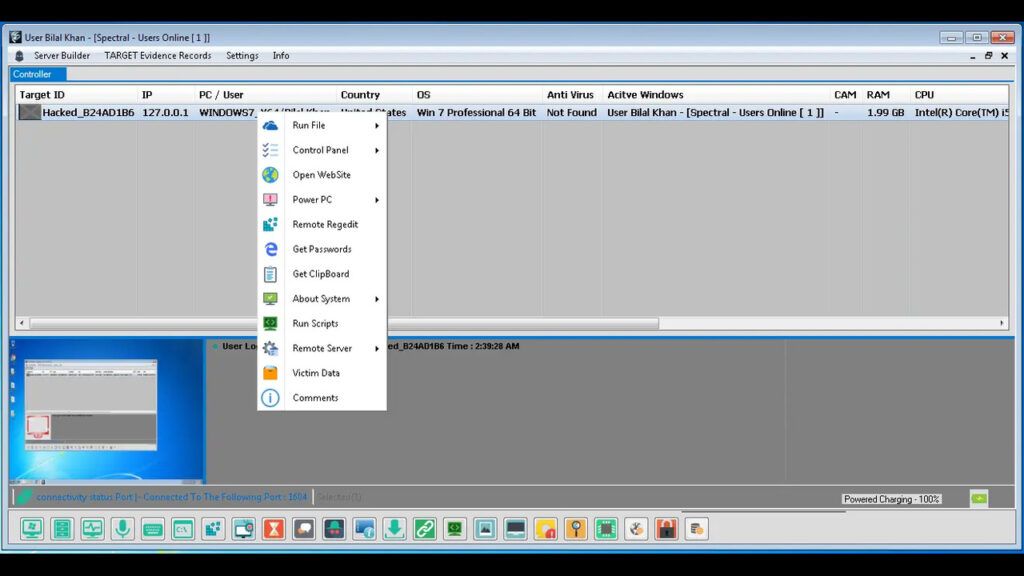Image resolution: width=1024 pixels, height=576 pixels.
Task: Click the CPU column header
Action: [x=959, y=95]
